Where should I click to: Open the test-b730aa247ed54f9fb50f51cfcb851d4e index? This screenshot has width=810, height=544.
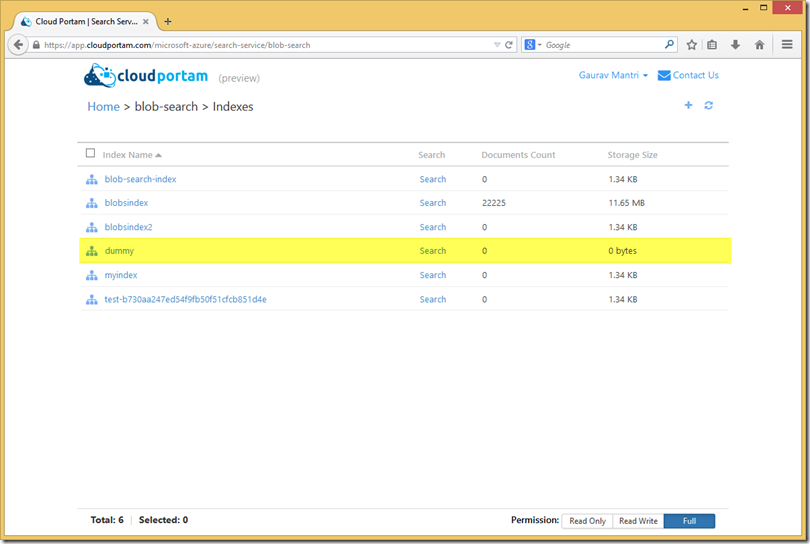[x=185, y=300]
